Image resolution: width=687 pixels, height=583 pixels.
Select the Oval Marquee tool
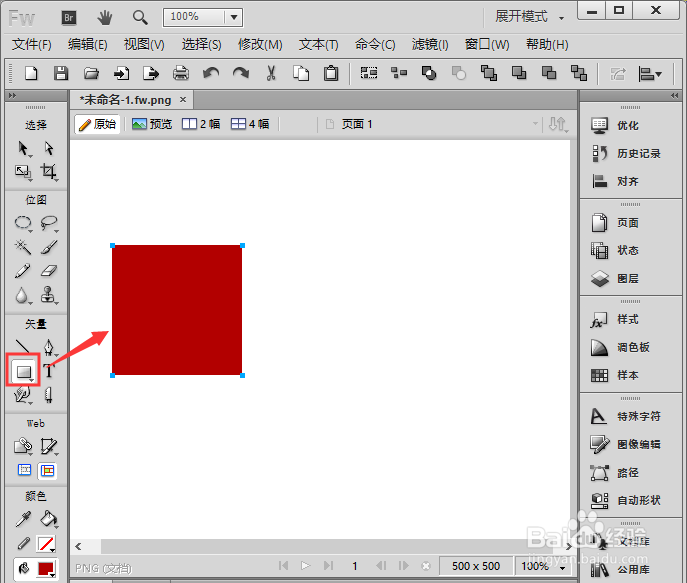coord(23,223)
